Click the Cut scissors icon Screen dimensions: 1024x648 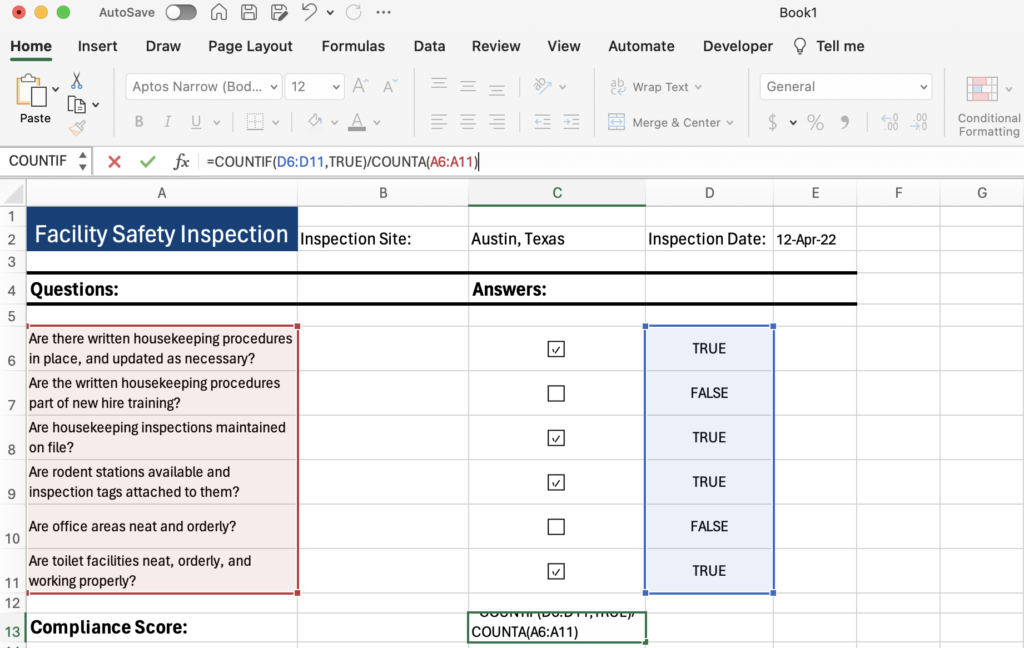pyautogui.click(x=76, y=80)
